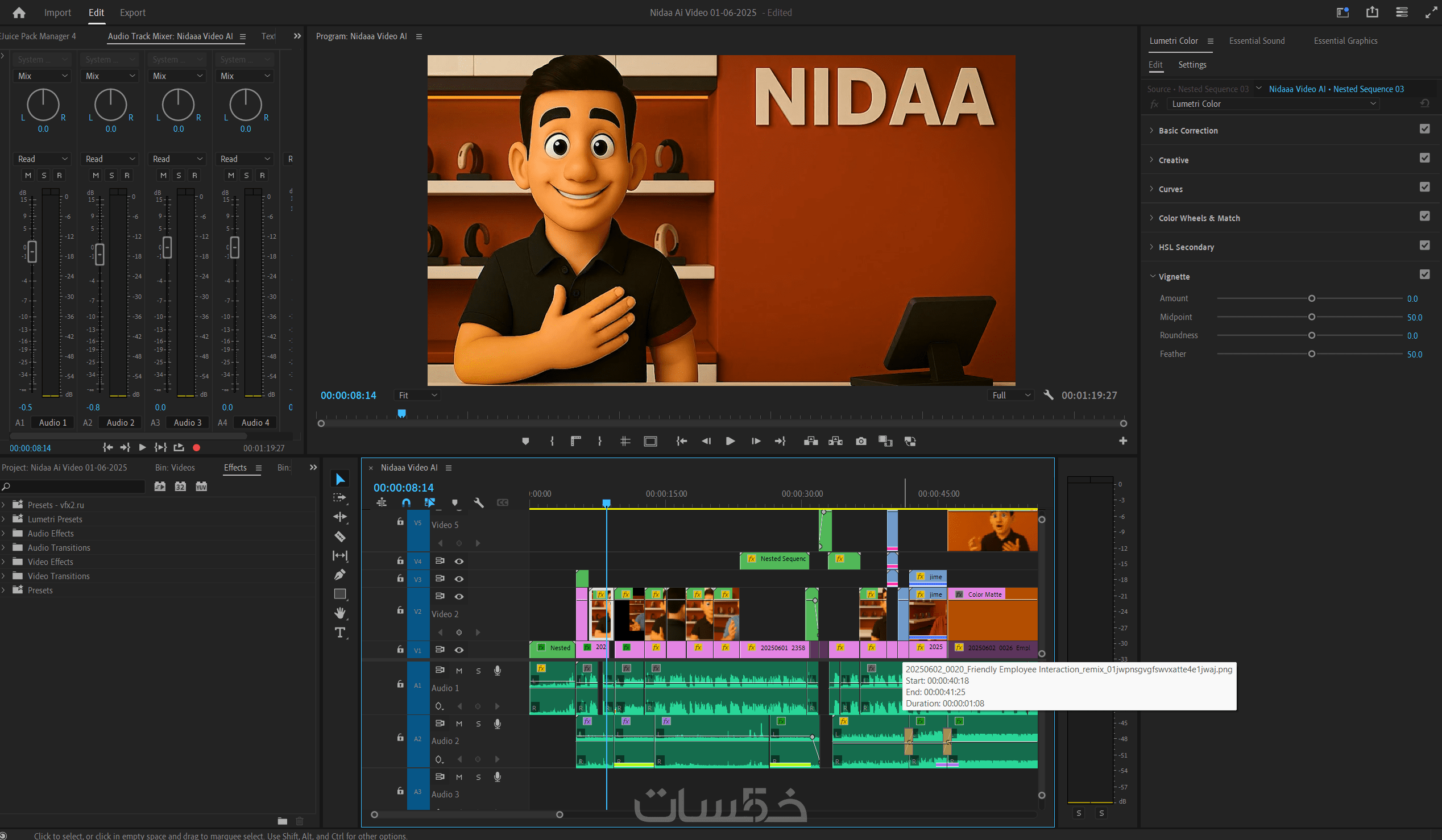The width and height of the screenshot is (1442, 840).
Task: Switch to the Essential Sound tab
Action: 1257,40
